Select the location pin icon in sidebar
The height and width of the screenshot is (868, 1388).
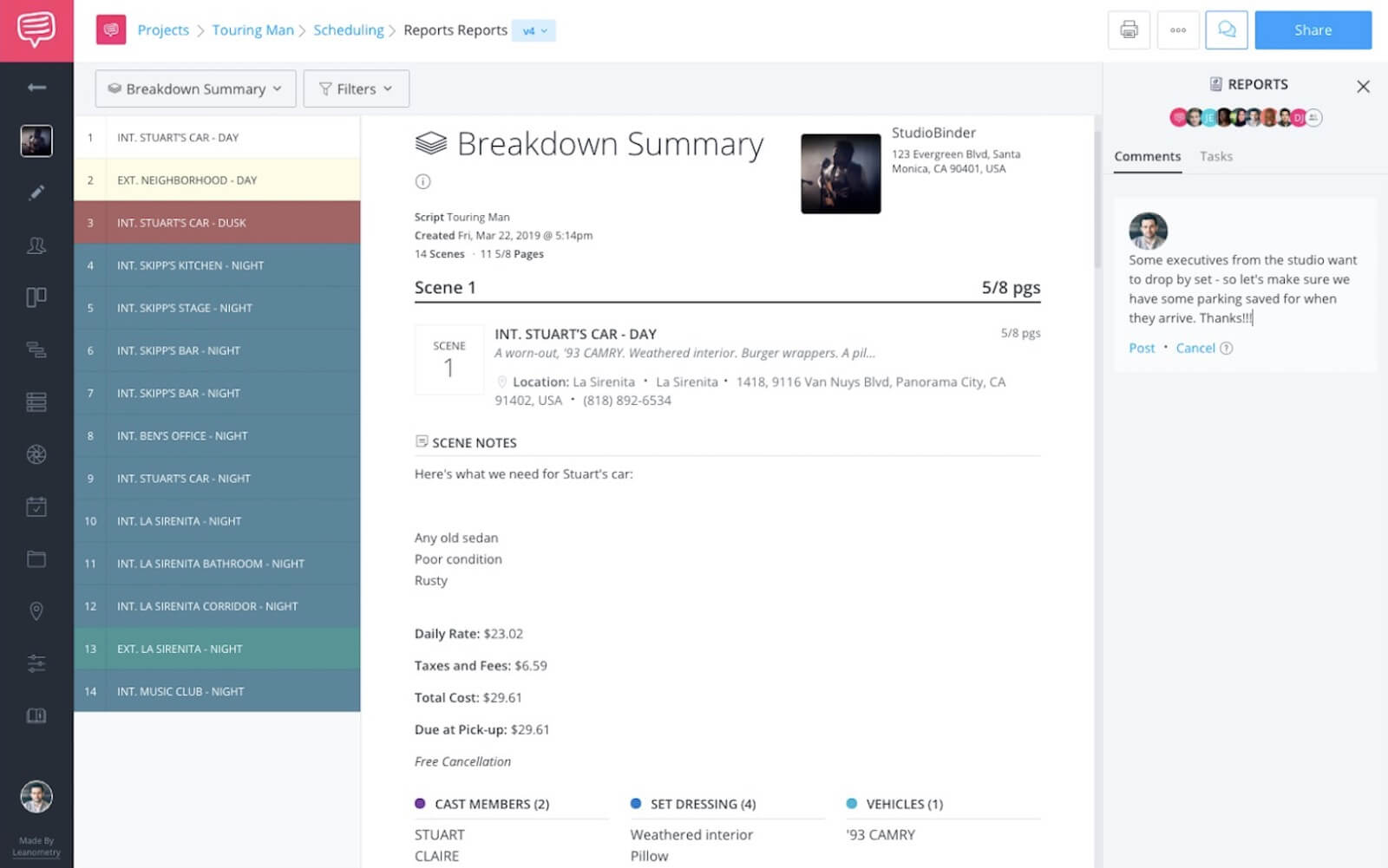coord(36,611)
